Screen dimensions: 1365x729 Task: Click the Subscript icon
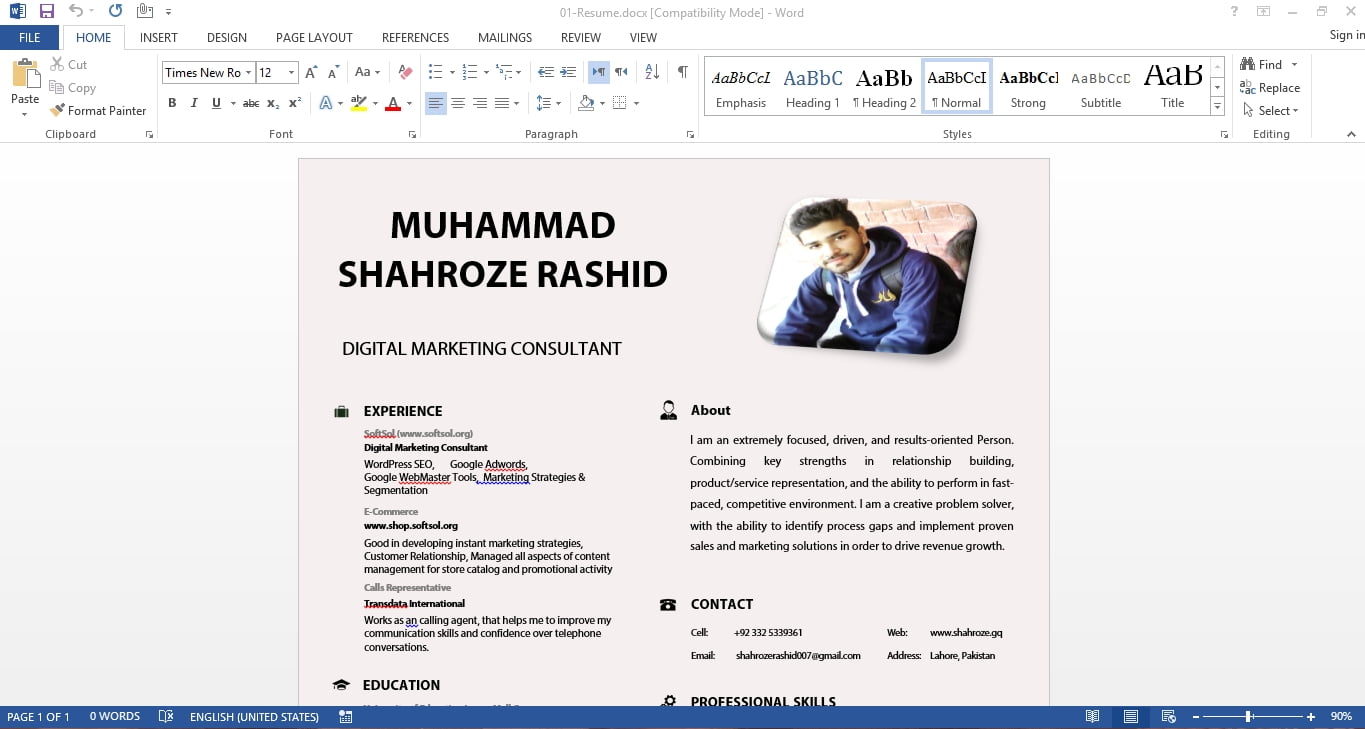point(273,103)
